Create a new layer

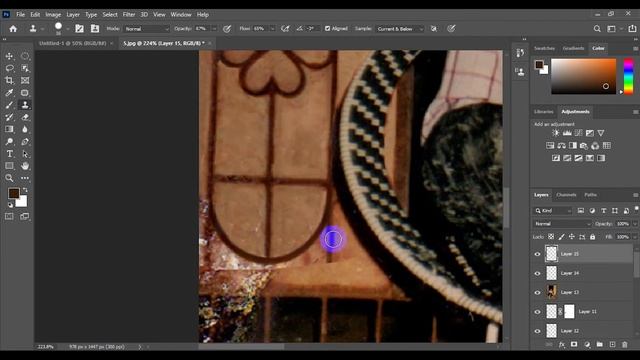612,344
